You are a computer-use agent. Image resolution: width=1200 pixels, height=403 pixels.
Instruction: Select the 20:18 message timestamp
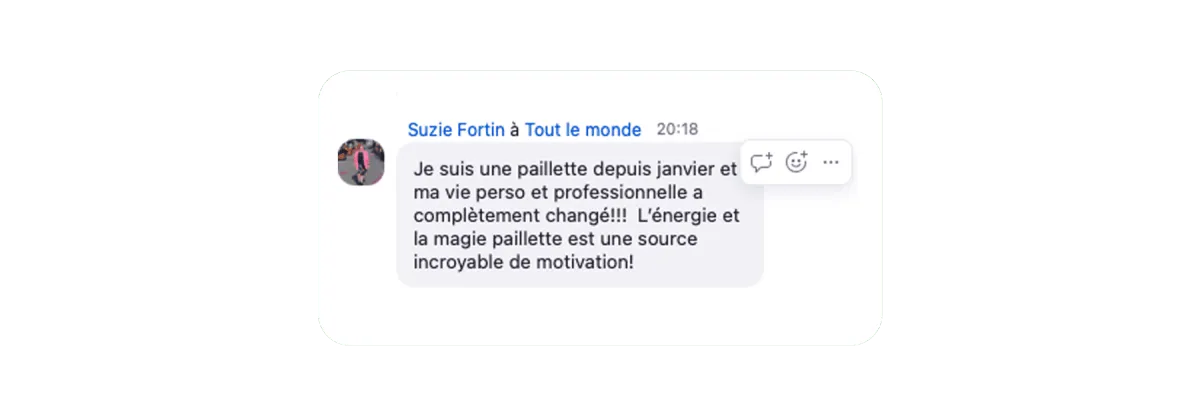[x=677, y=130]
